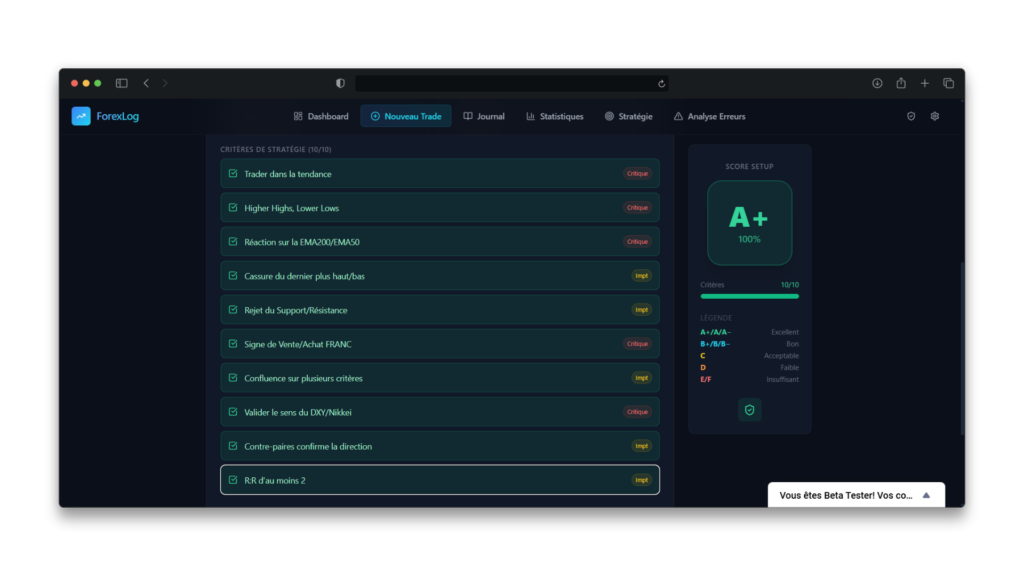Click the 10/10 critères count

[790, 285]
